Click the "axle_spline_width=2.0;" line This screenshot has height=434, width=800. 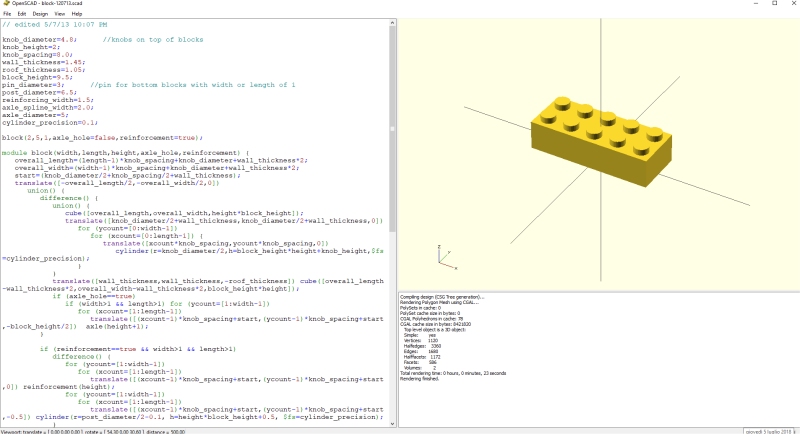pyautogui.click(x=48, y=108)
